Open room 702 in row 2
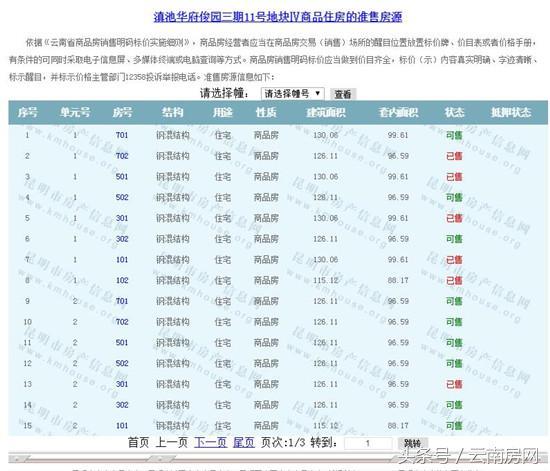Screen dimensions: 550x471 (x=122, y=156)
